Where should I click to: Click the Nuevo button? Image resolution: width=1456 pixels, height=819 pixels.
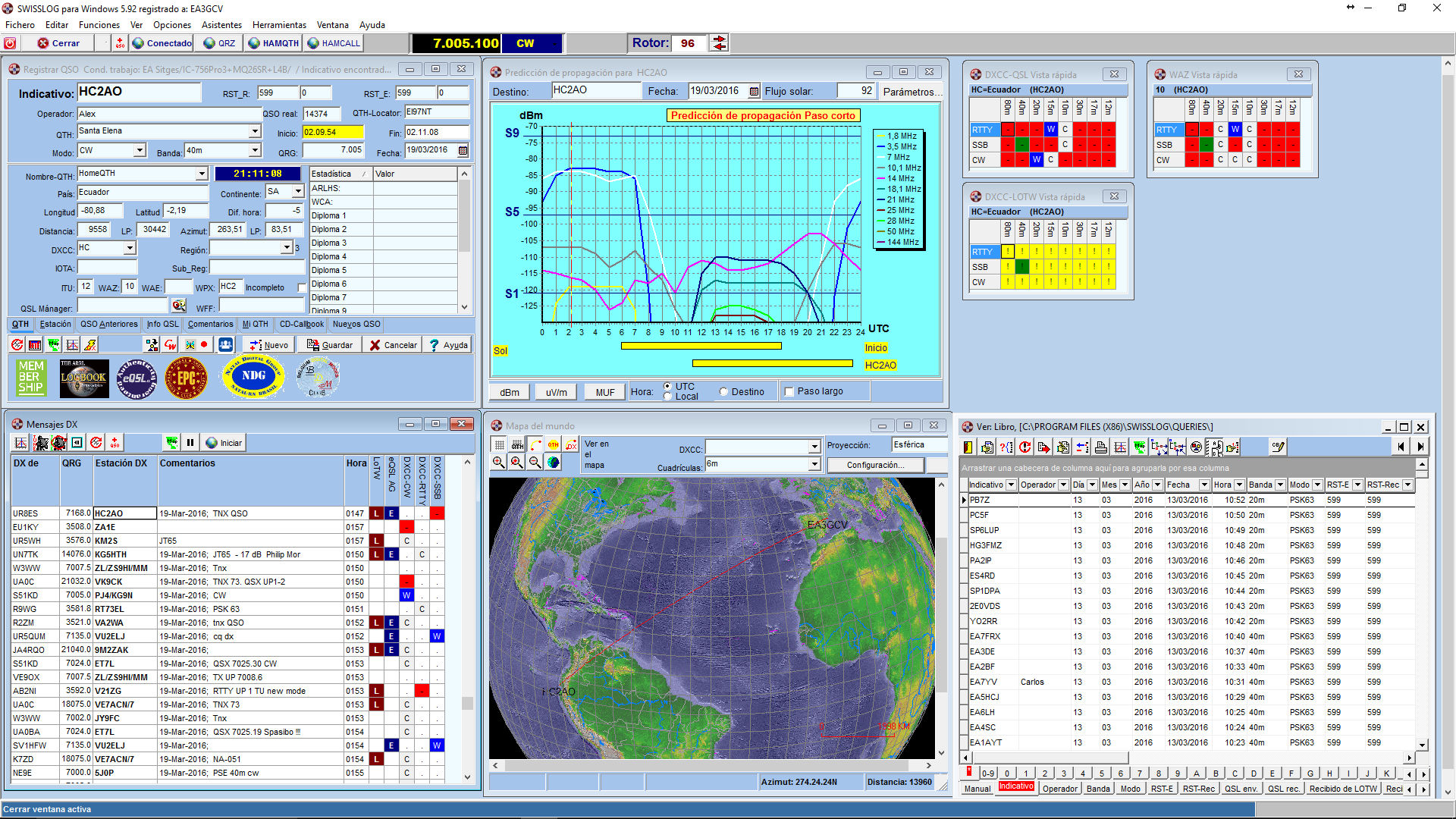coord(268,345)
